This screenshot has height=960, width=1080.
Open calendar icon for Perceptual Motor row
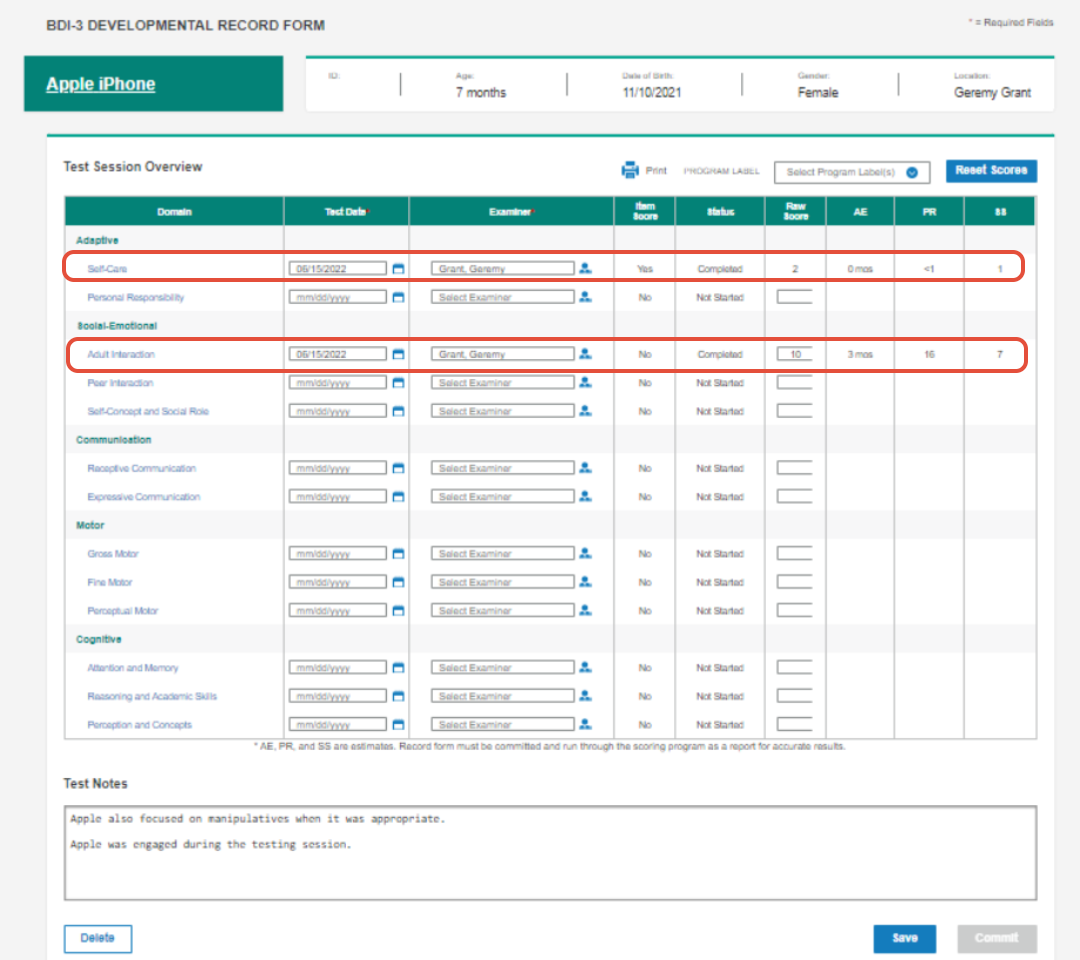pos(398,611)
